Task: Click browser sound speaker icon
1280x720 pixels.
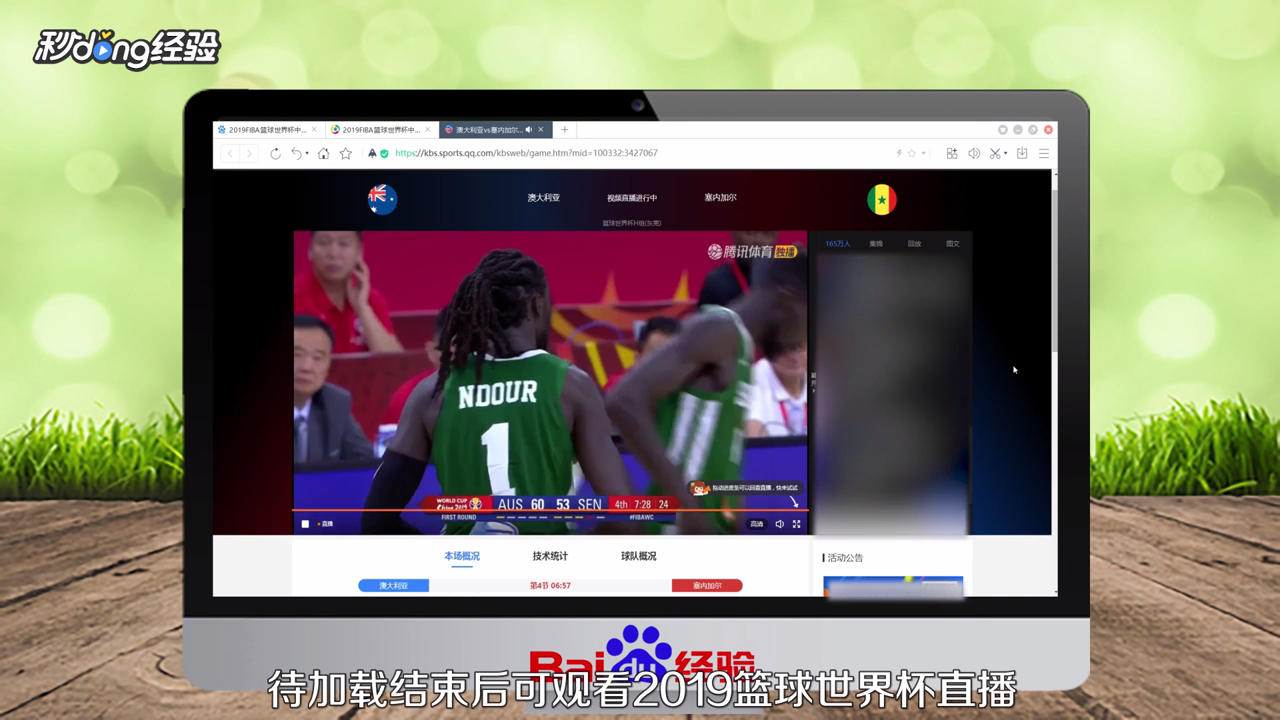Action: (x=973, y=153)
